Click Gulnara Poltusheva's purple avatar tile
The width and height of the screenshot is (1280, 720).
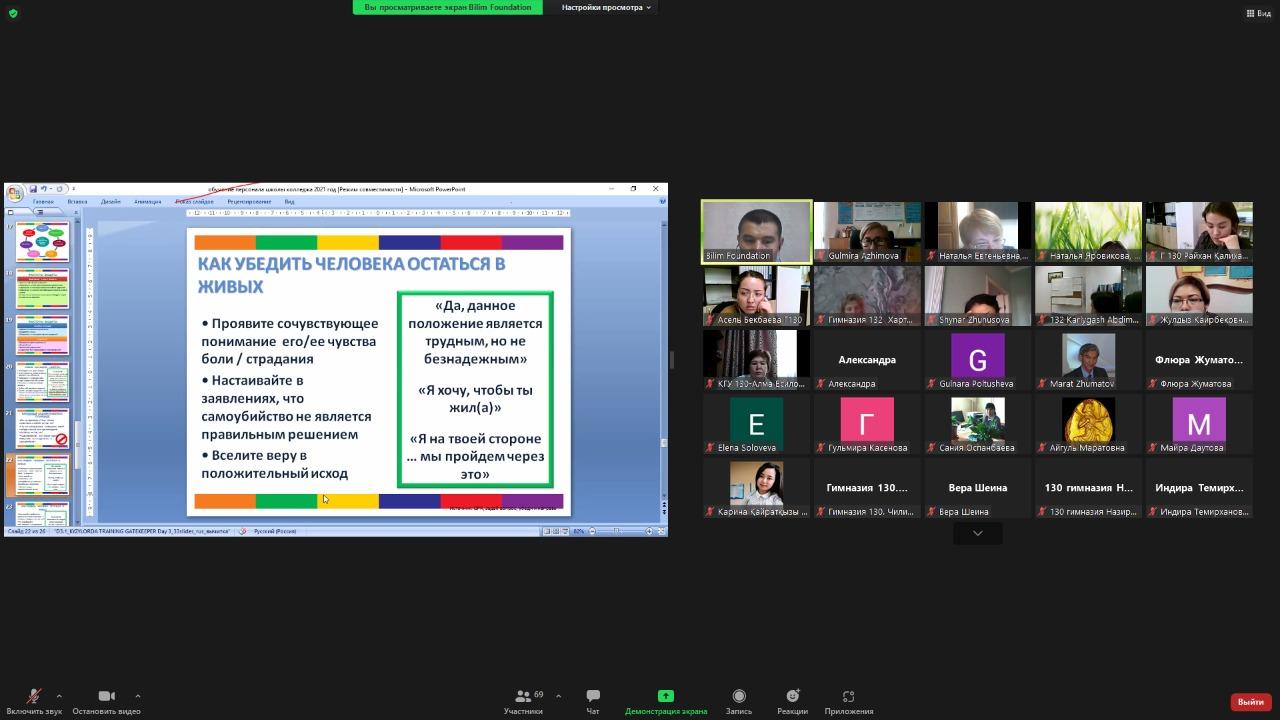click(x=977, y=360)
